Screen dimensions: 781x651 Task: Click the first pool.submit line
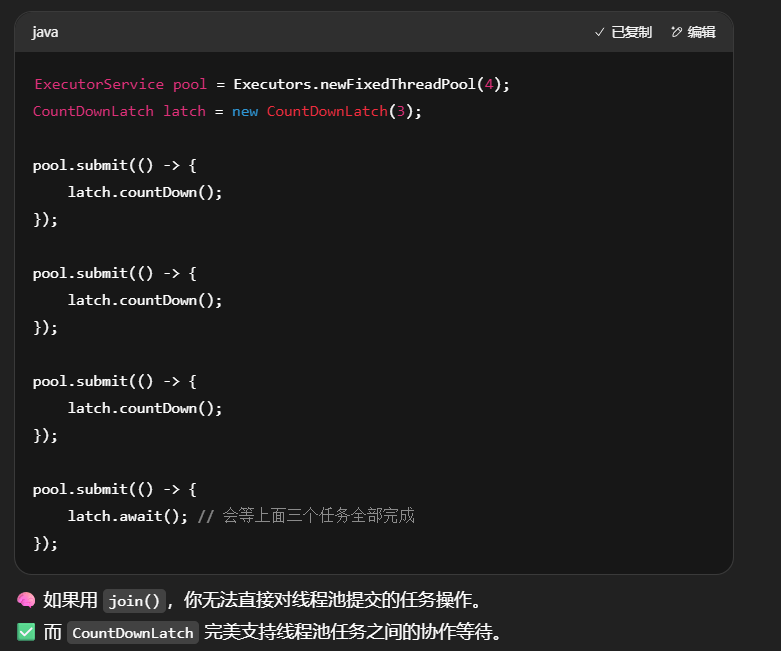[114, 165]
